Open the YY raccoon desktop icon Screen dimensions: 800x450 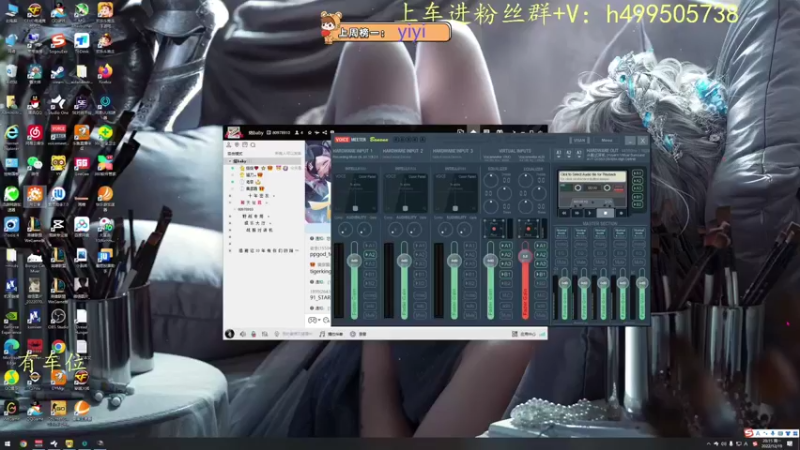tap(58, 164)
